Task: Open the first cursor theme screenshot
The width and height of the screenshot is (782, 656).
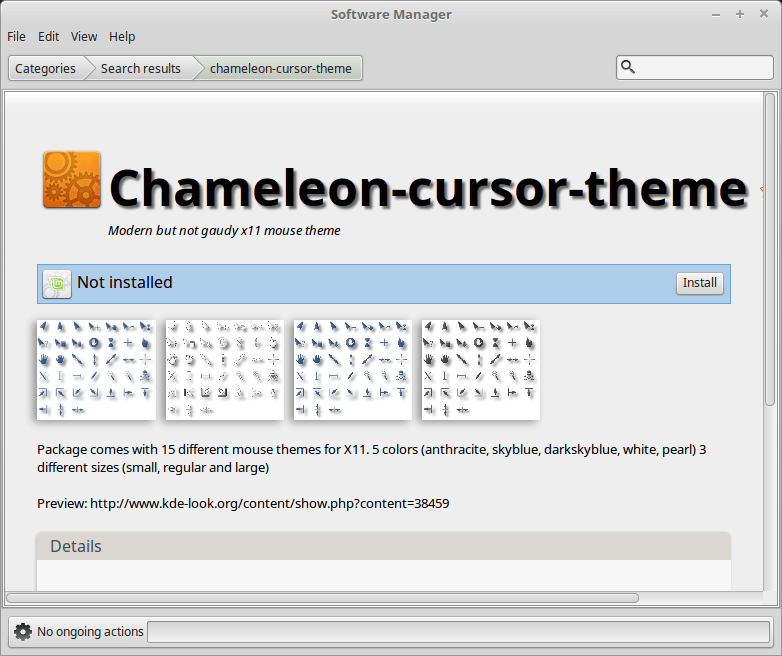Action: pos(96,369)
